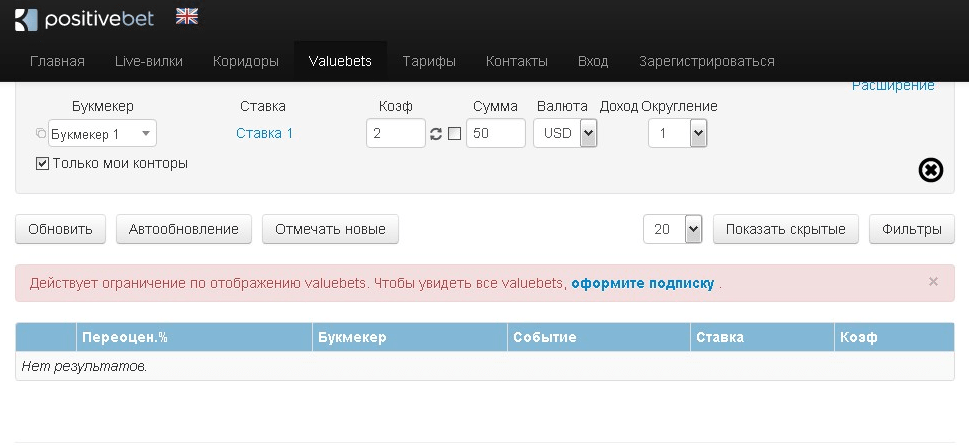The width and height of the screenshot is (969, 448).
Task: Click the Показать скрытые button
Action: [x=785, y=229]
